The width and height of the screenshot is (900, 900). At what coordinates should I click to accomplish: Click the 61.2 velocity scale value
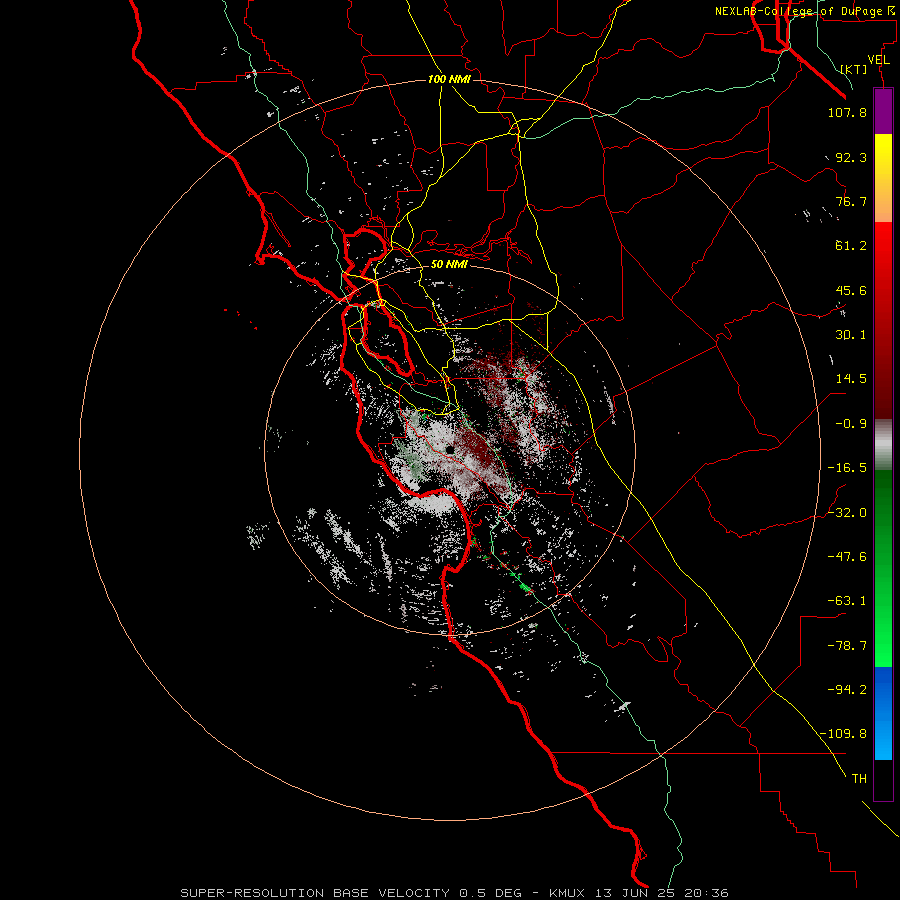point(851,246)
